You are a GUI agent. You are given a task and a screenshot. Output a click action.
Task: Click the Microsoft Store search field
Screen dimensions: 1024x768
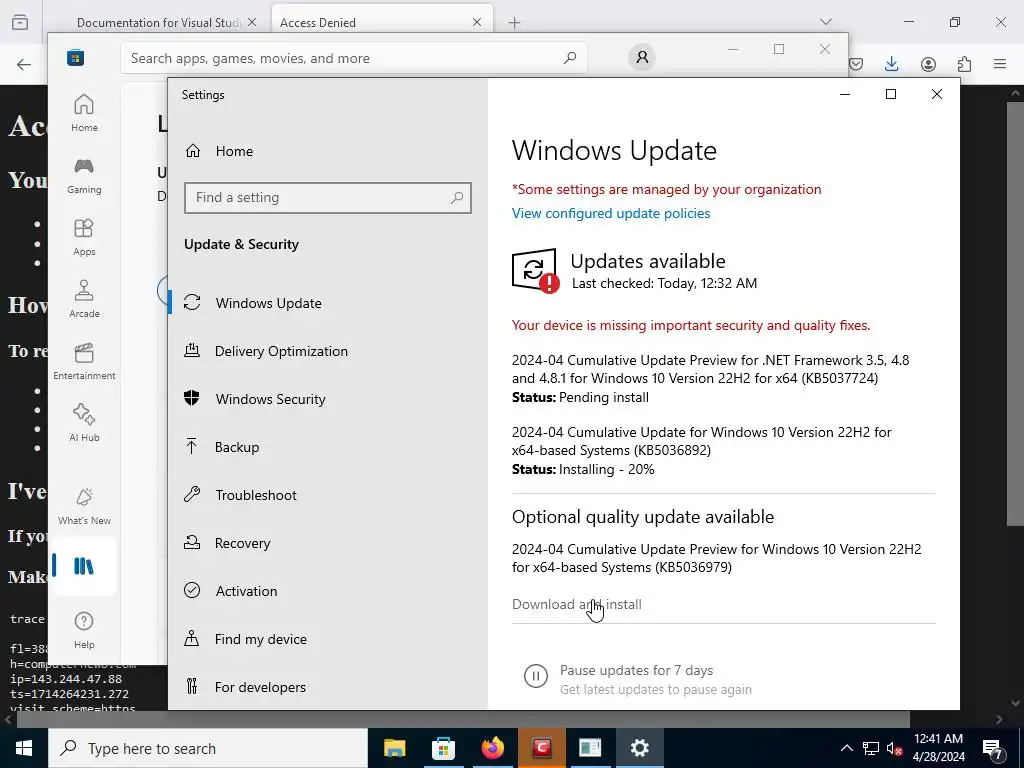(x=353, y=58)
